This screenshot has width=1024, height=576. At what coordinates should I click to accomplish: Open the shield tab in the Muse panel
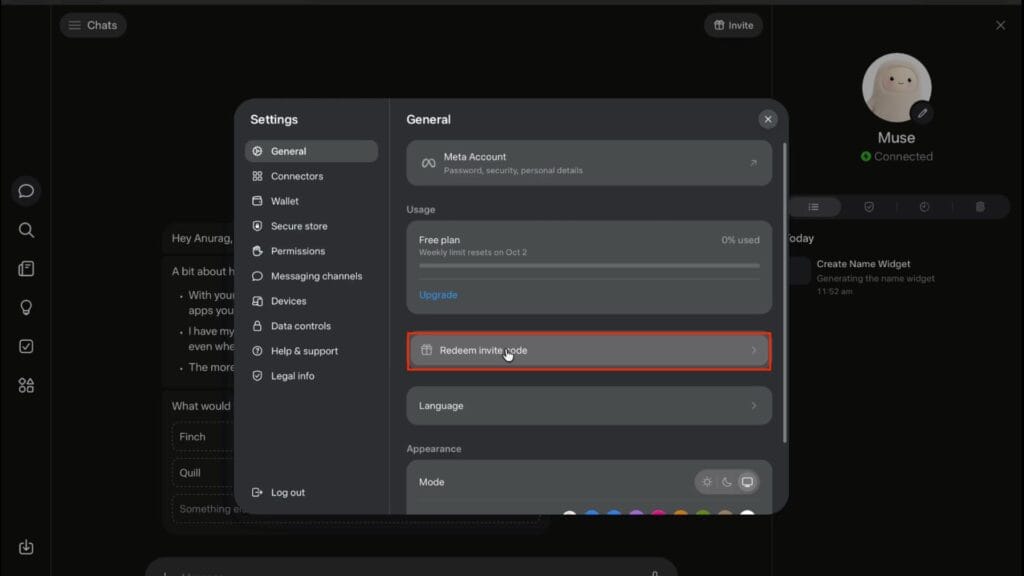coord(869,207)
